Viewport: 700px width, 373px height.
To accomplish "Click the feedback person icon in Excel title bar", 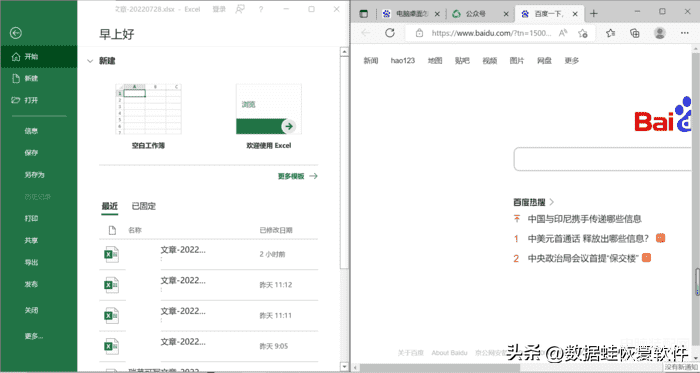I will click(240, 9).
